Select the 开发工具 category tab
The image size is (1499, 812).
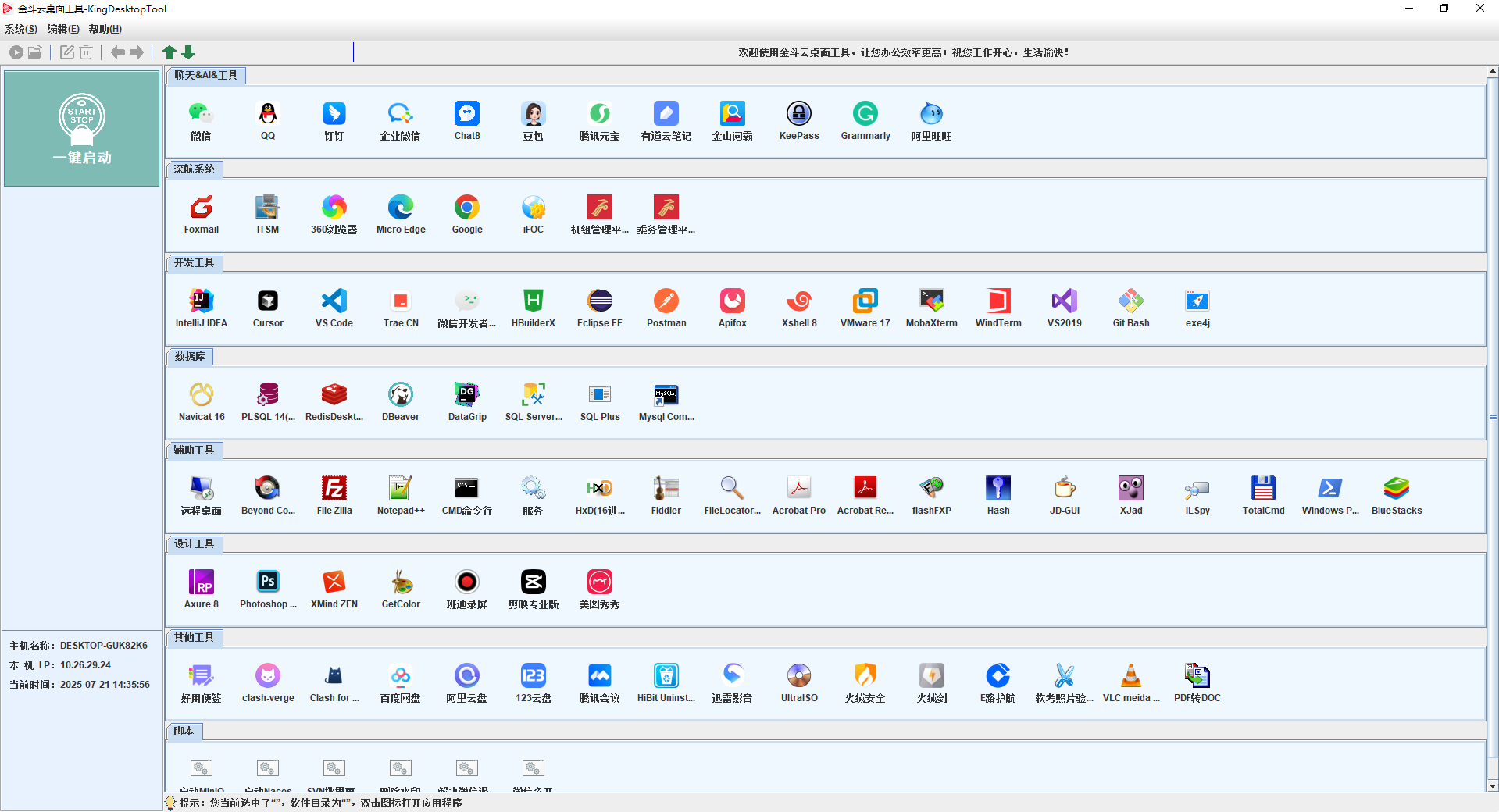pos(194,263)
